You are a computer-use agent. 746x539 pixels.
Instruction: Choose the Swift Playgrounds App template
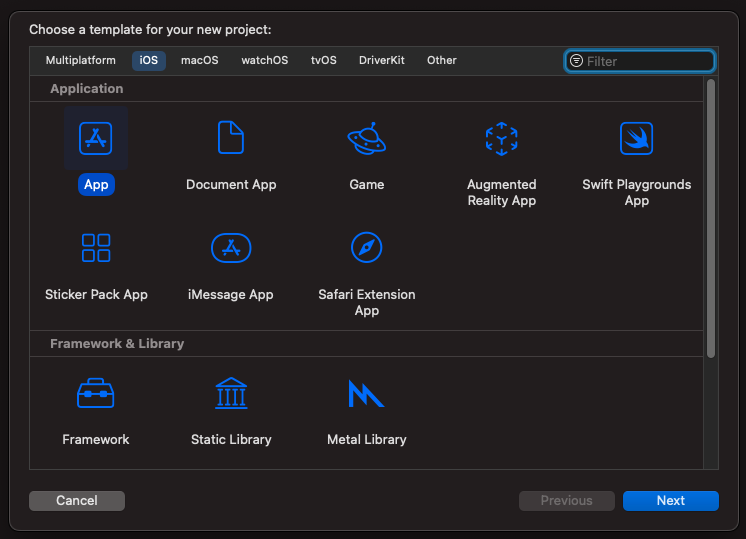tap(636, 138)
